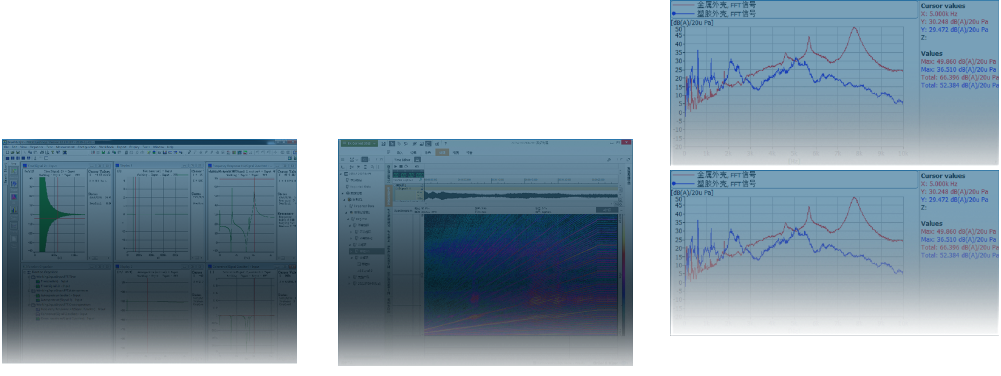Click the first icon in left vertical toolbar
This screenshot has height=376, width=1001.
coord(14,171)
